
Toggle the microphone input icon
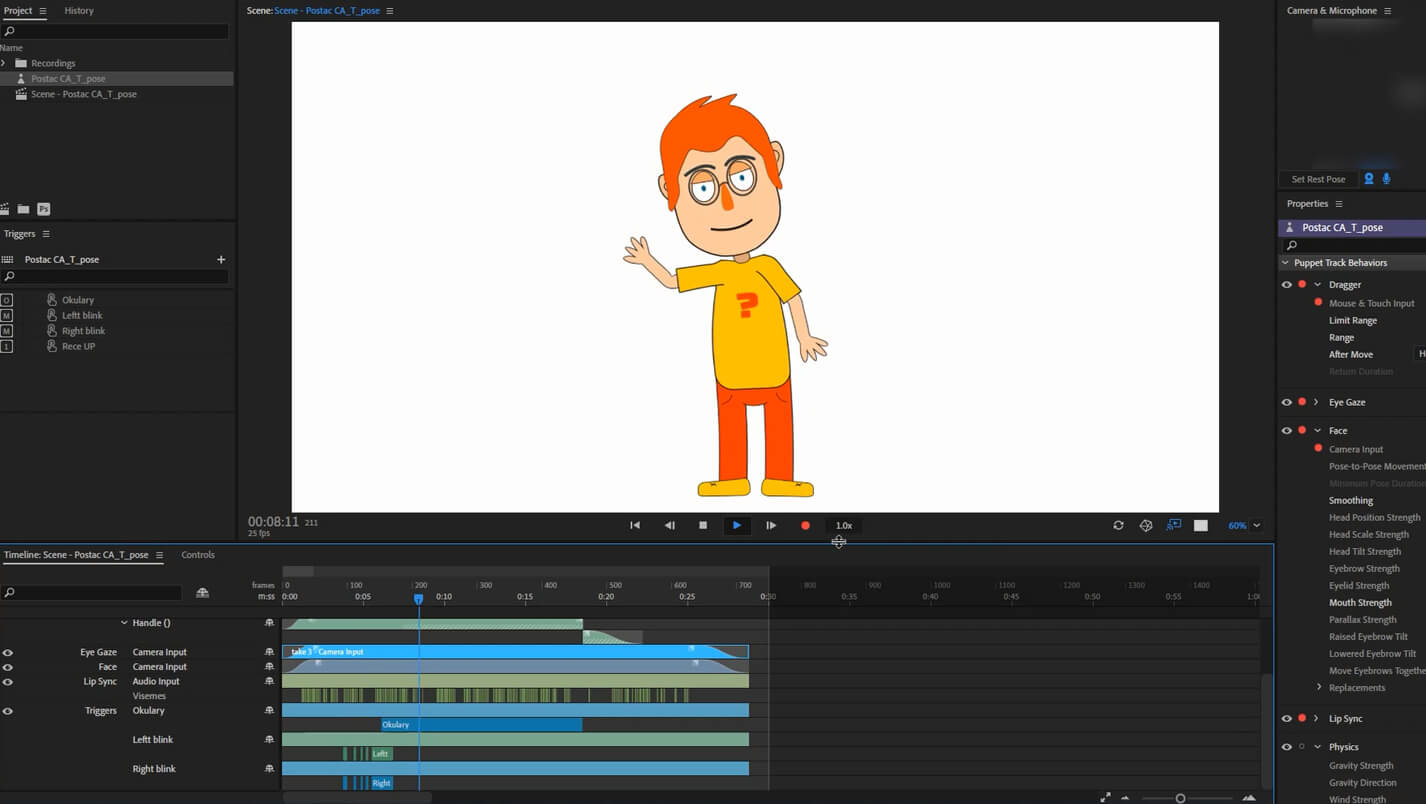(1386, 179)
